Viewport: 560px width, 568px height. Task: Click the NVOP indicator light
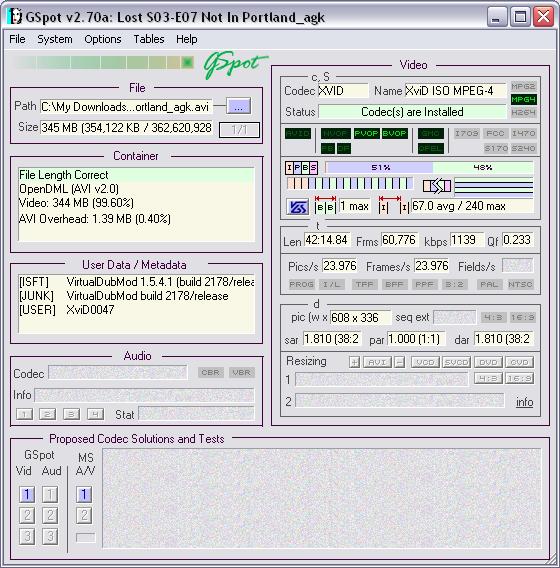click(x=335, y=134)
